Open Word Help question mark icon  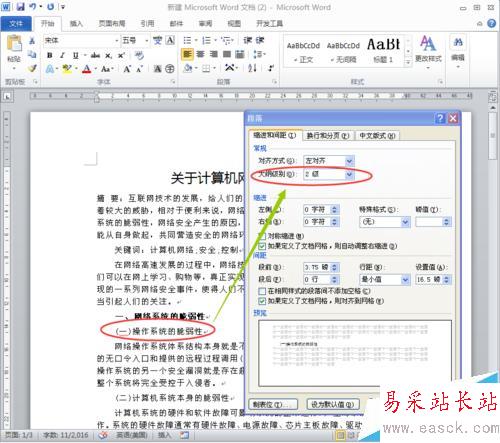(x=491, y=23)
